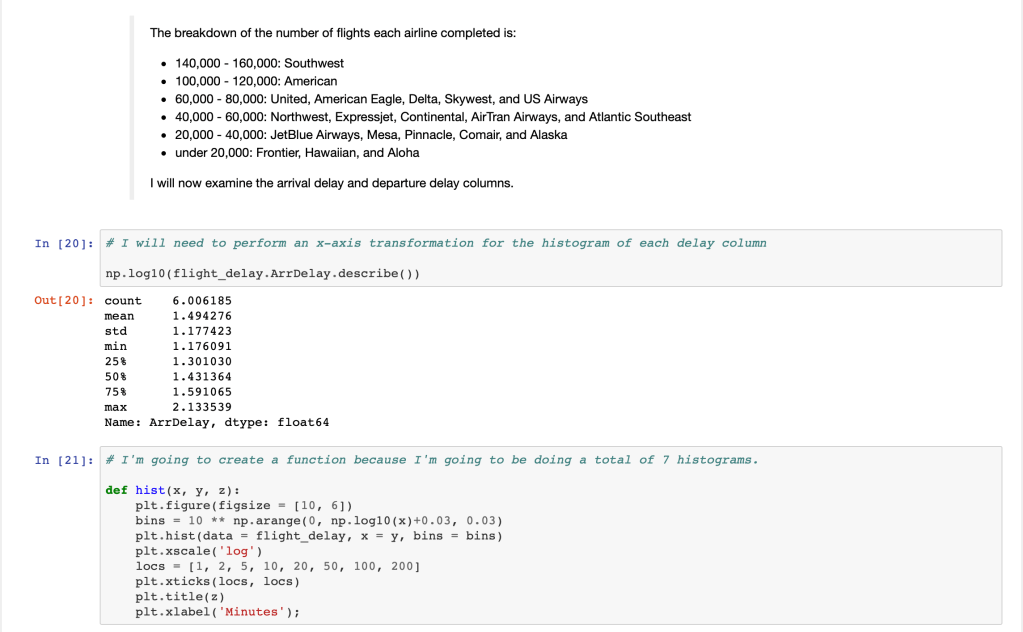Click the max value 2.133539 in output

pyautogui.click(x=202, y=407)
